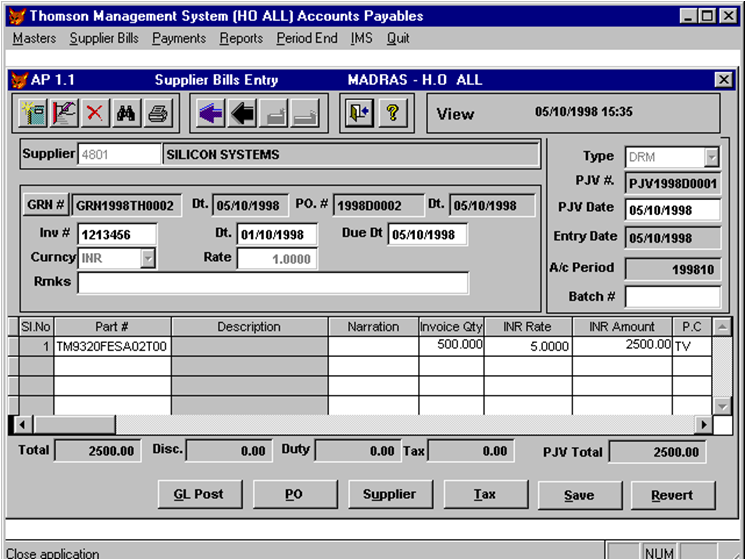Click the printer icon
Viewport: 746px width, 560px height.
coord(157,114)
